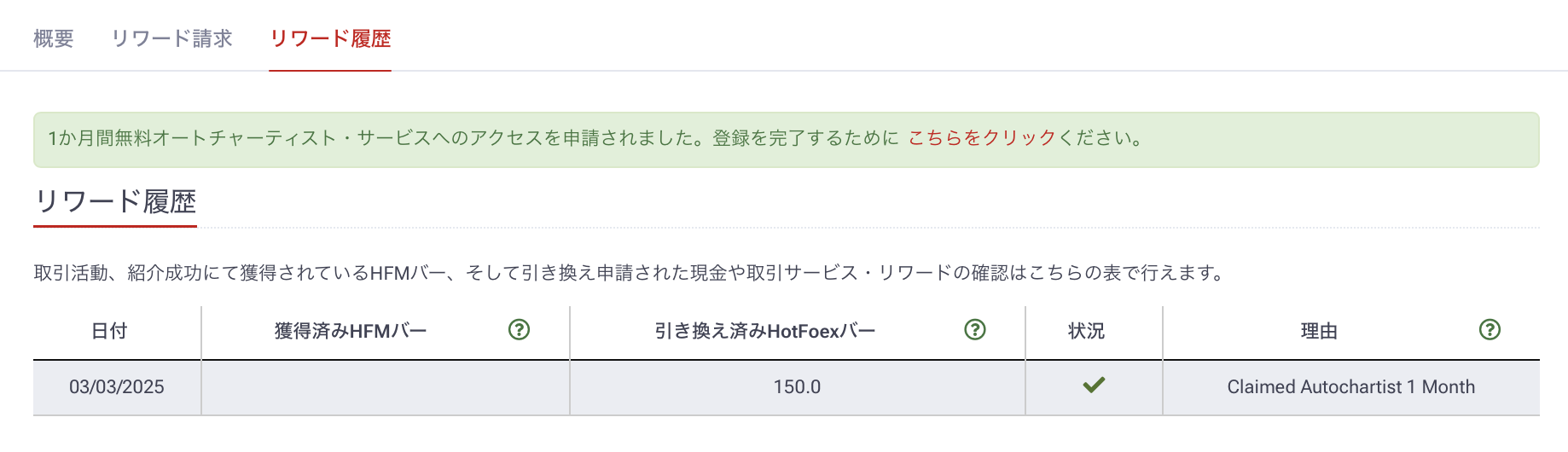This screenshot has width=1568, height=452.
Task: Click help icon in 理由 column header
Action: point(1490,330)
